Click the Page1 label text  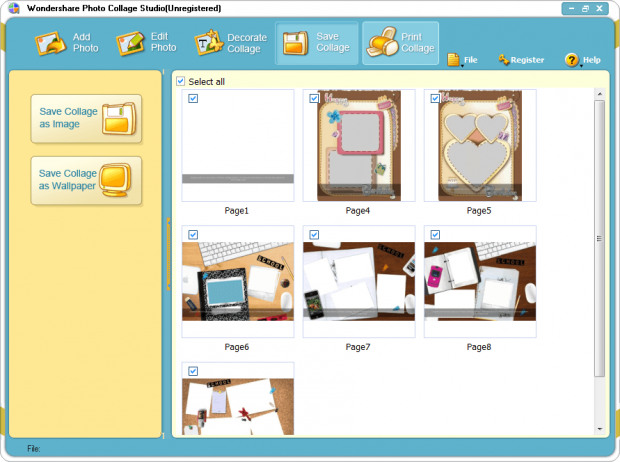[x=236, y=210]
